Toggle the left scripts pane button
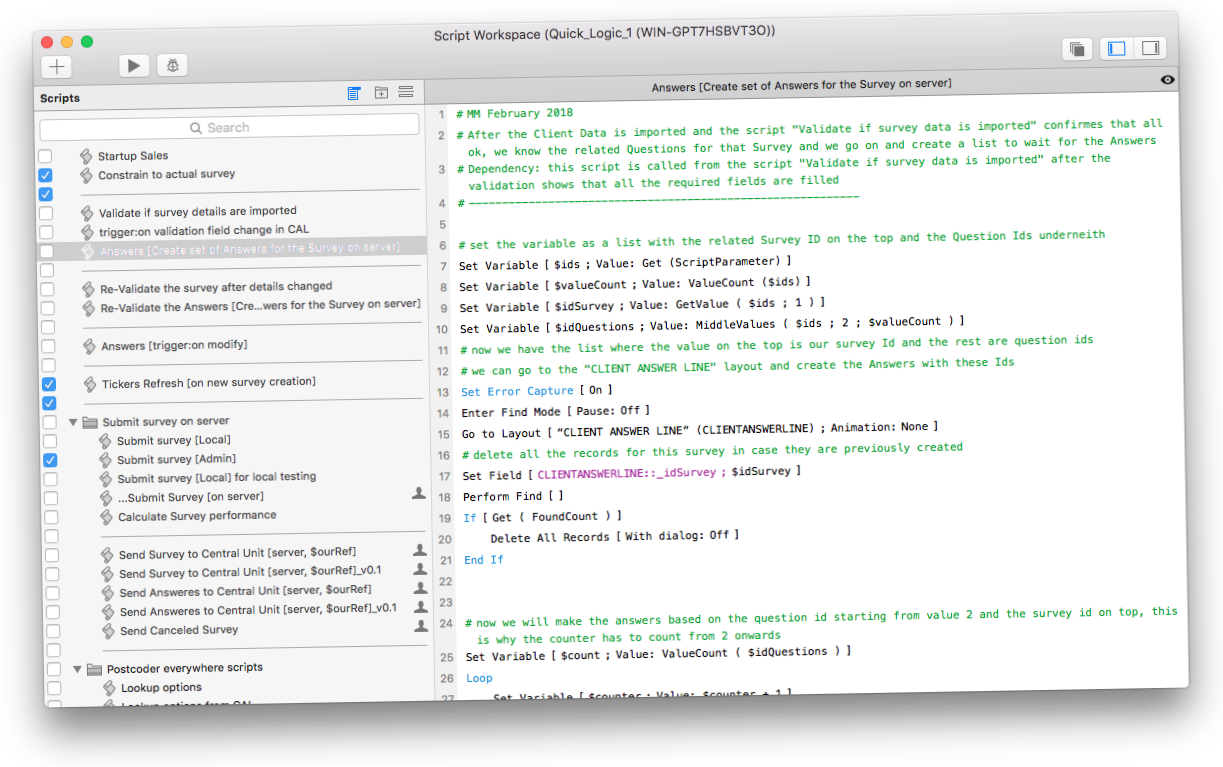 1118,48
